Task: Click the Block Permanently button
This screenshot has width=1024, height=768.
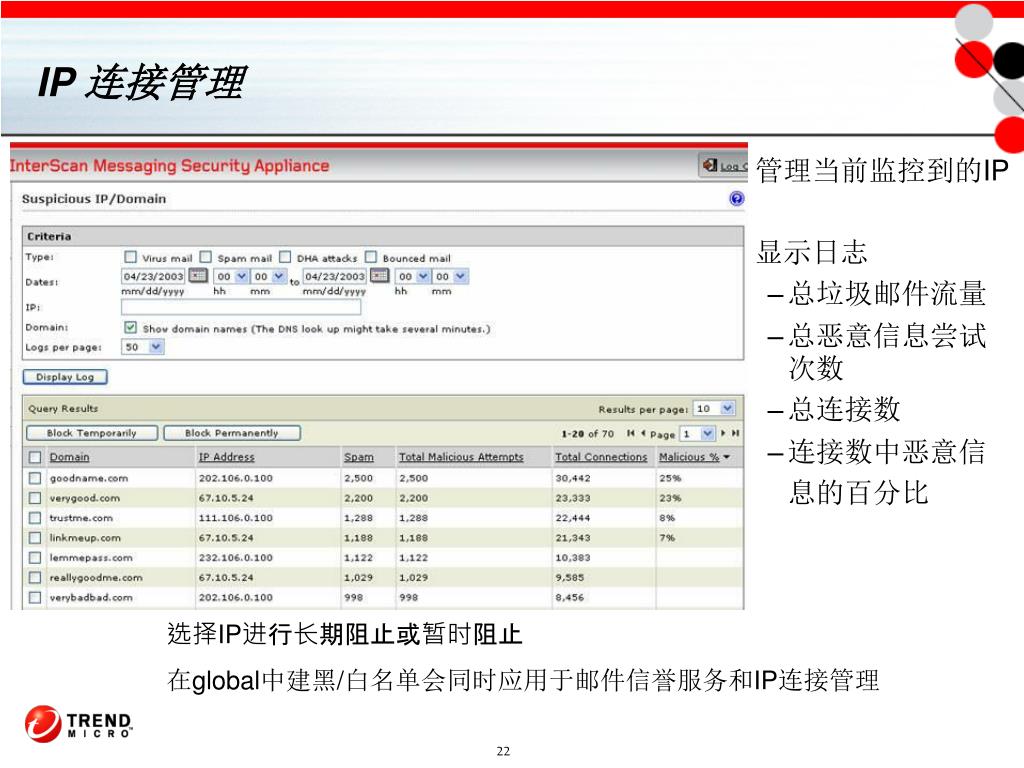Action: click(232, 433)
